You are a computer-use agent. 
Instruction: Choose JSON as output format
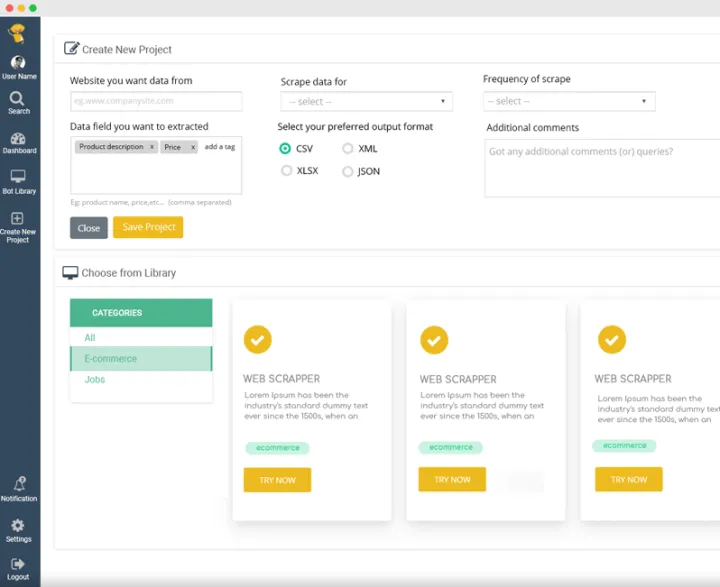(x=348, y=172)
